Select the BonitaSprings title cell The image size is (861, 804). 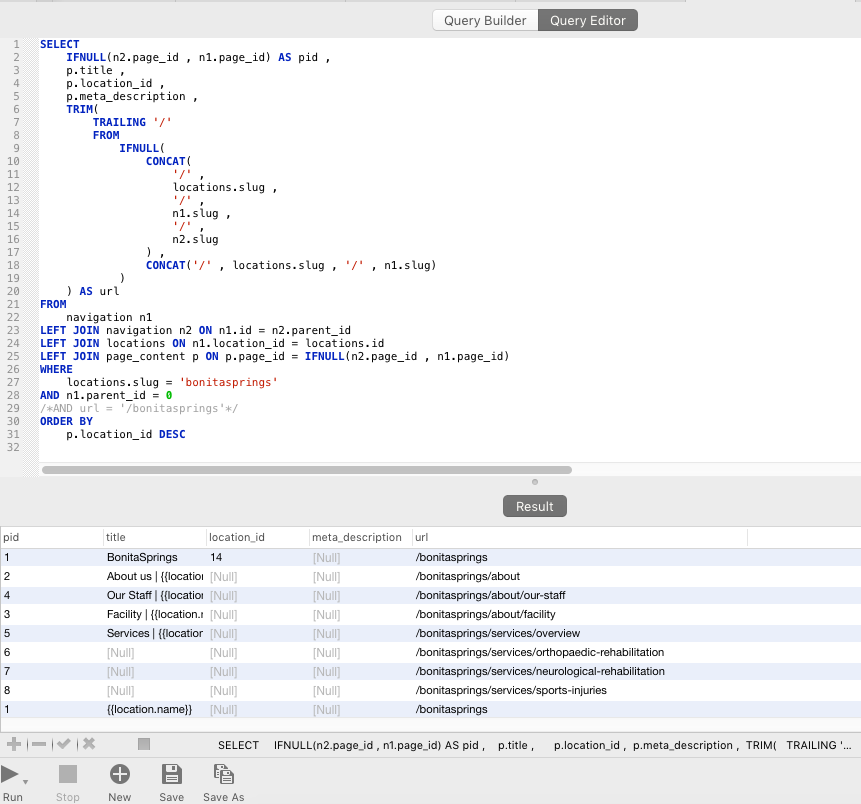[x=142, y=557]
